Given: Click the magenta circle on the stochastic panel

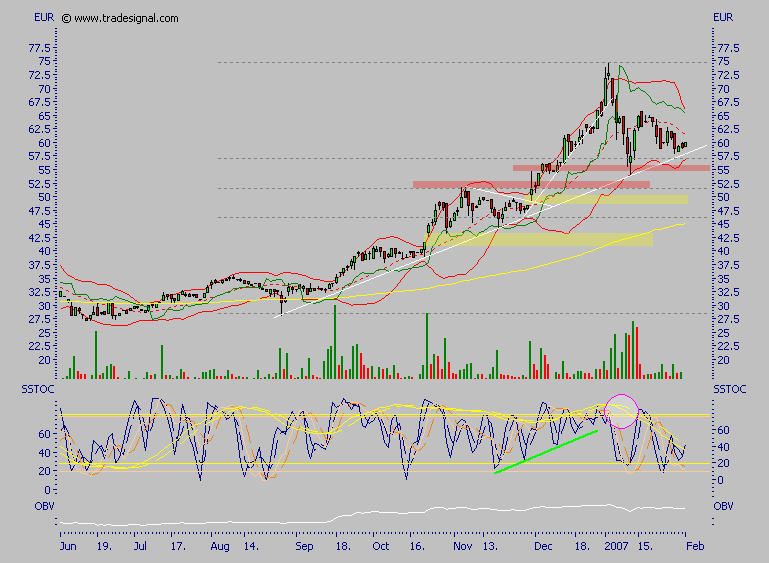Looking at the screenshot, I should pyautogui.click(x=622, y=411).
